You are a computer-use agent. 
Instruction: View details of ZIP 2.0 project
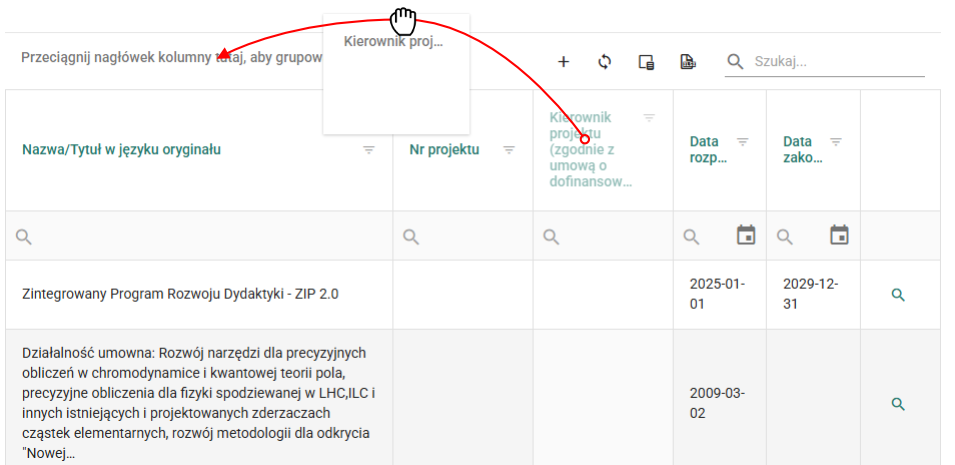(898, 295)
